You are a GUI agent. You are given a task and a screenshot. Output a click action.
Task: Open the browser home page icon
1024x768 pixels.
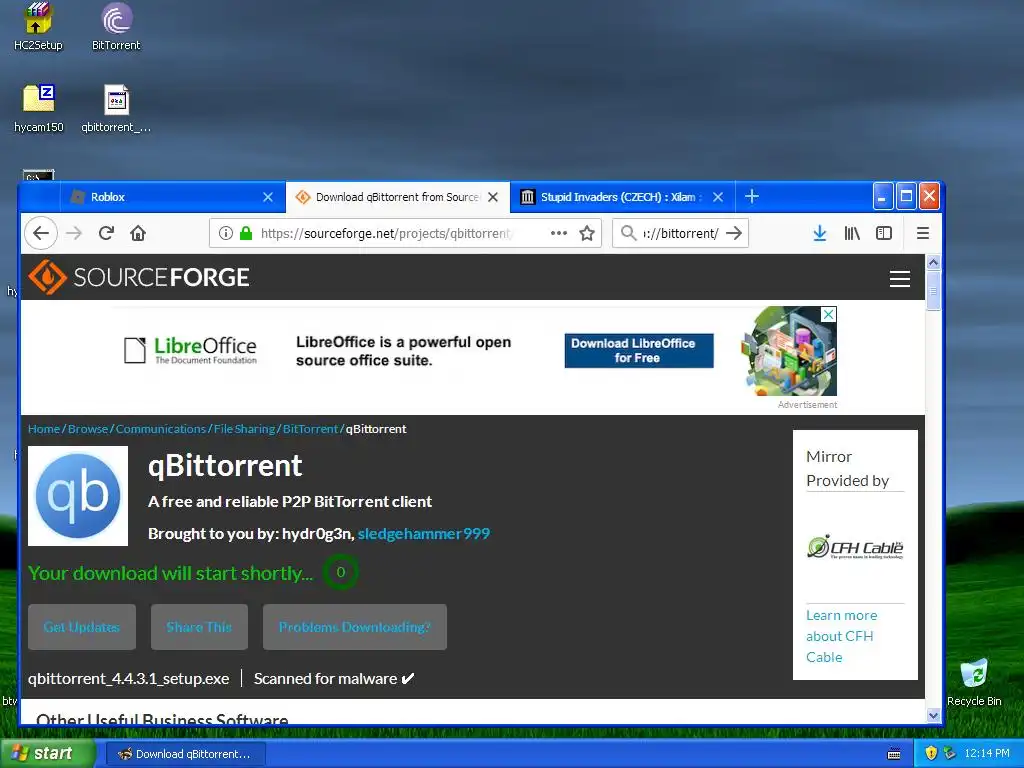tap(138, 233)
